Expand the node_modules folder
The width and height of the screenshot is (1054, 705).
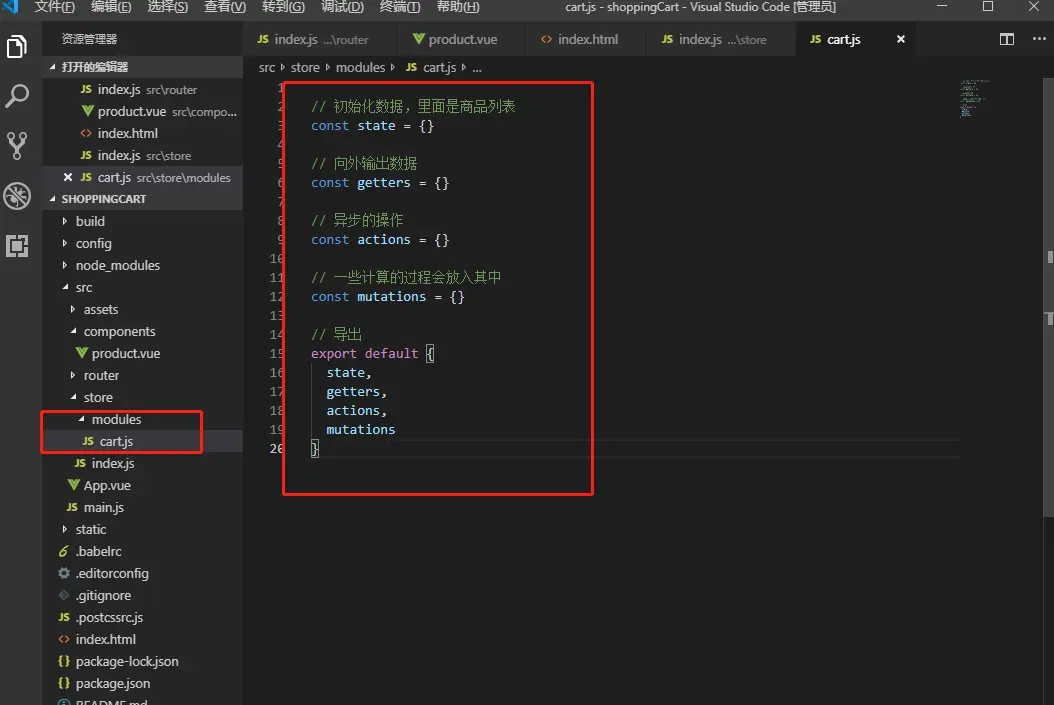(117, 265)
